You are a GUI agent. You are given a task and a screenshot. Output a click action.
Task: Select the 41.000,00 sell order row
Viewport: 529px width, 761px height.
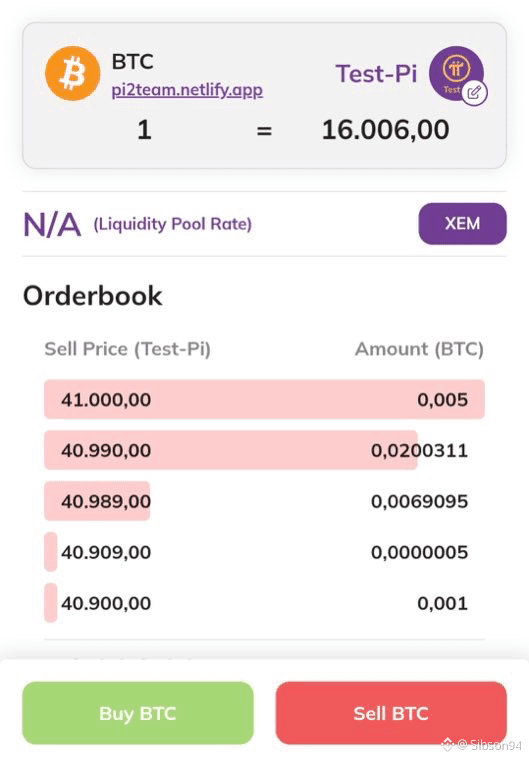click(x=264, y=399)
